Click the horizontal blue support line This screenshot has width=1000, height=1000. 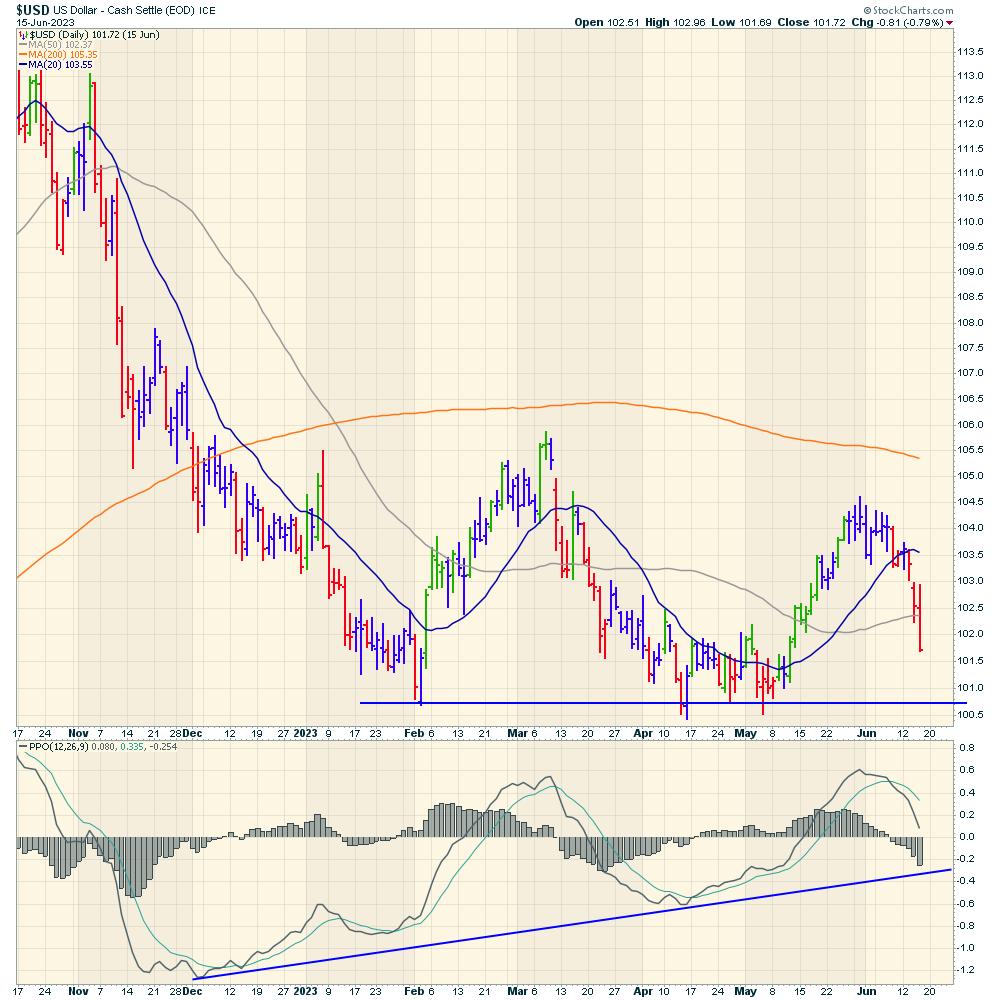pos(600,703)
